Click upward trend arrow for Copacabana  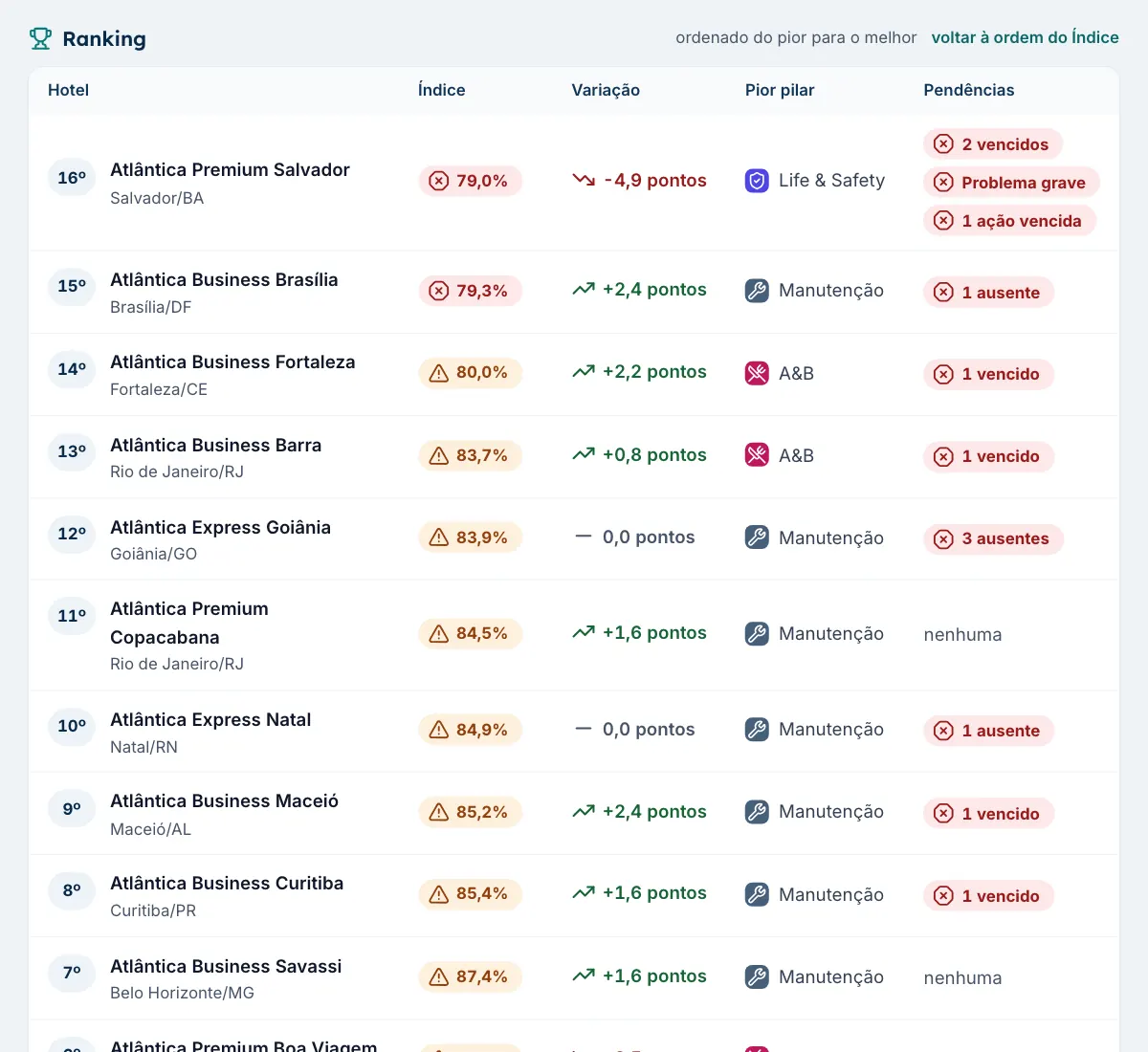pos(584,632)
